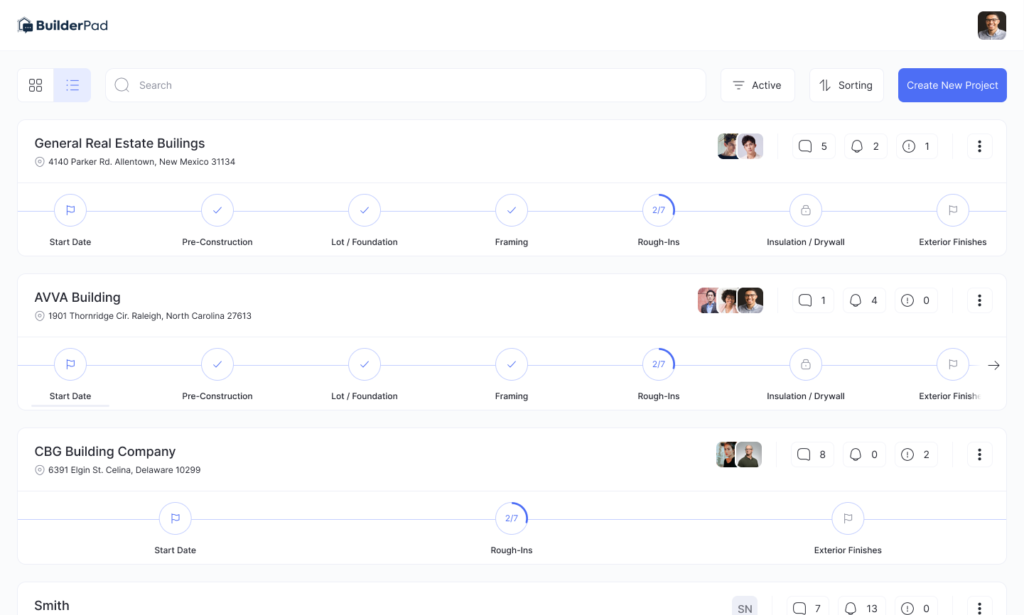Select General Real Estate Lot / Foundation checkmark
Screen dimensions: 1024x615
pyautogui.click(x=364, y=210)
